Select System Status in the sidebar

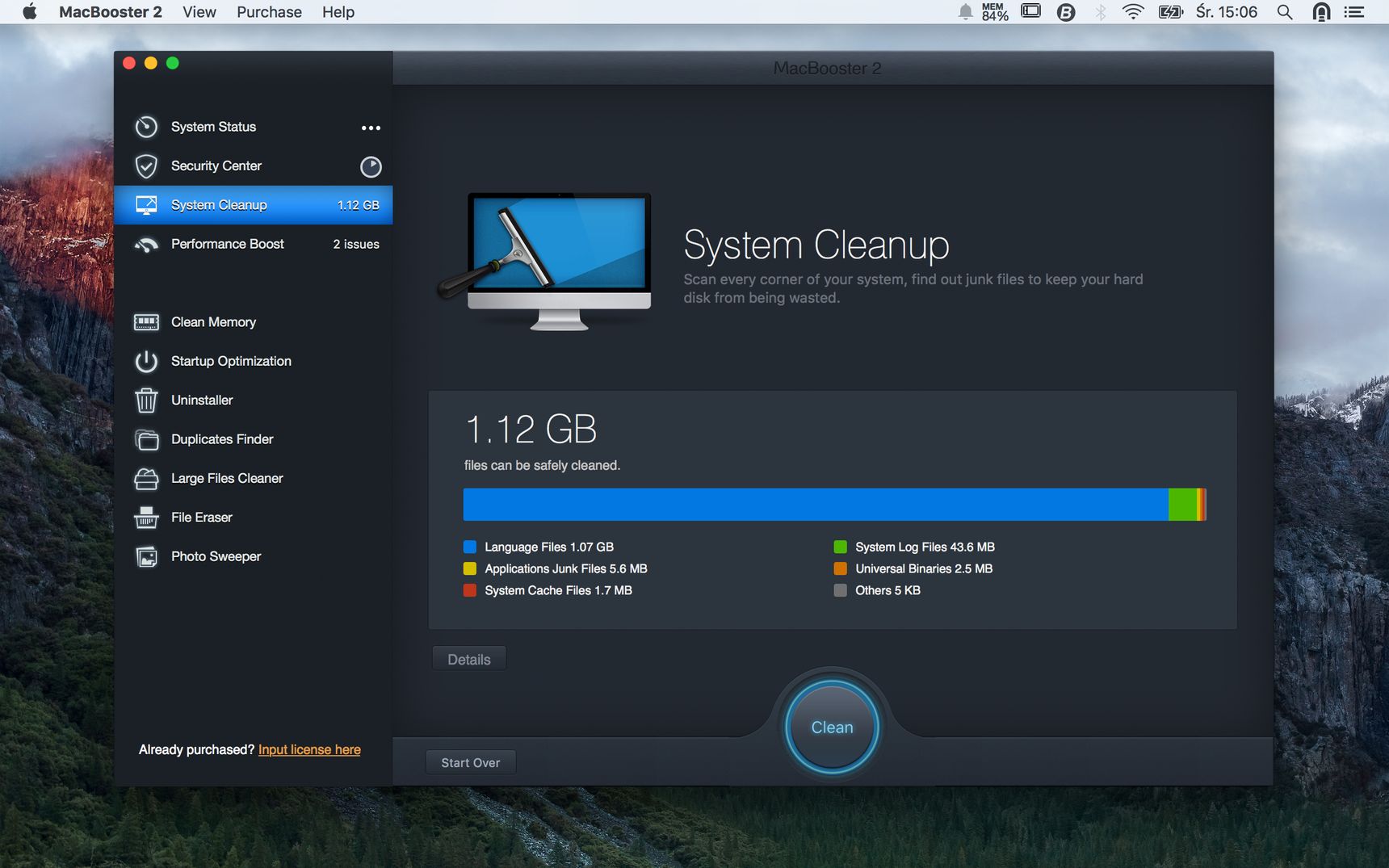[x=254, y=127]
